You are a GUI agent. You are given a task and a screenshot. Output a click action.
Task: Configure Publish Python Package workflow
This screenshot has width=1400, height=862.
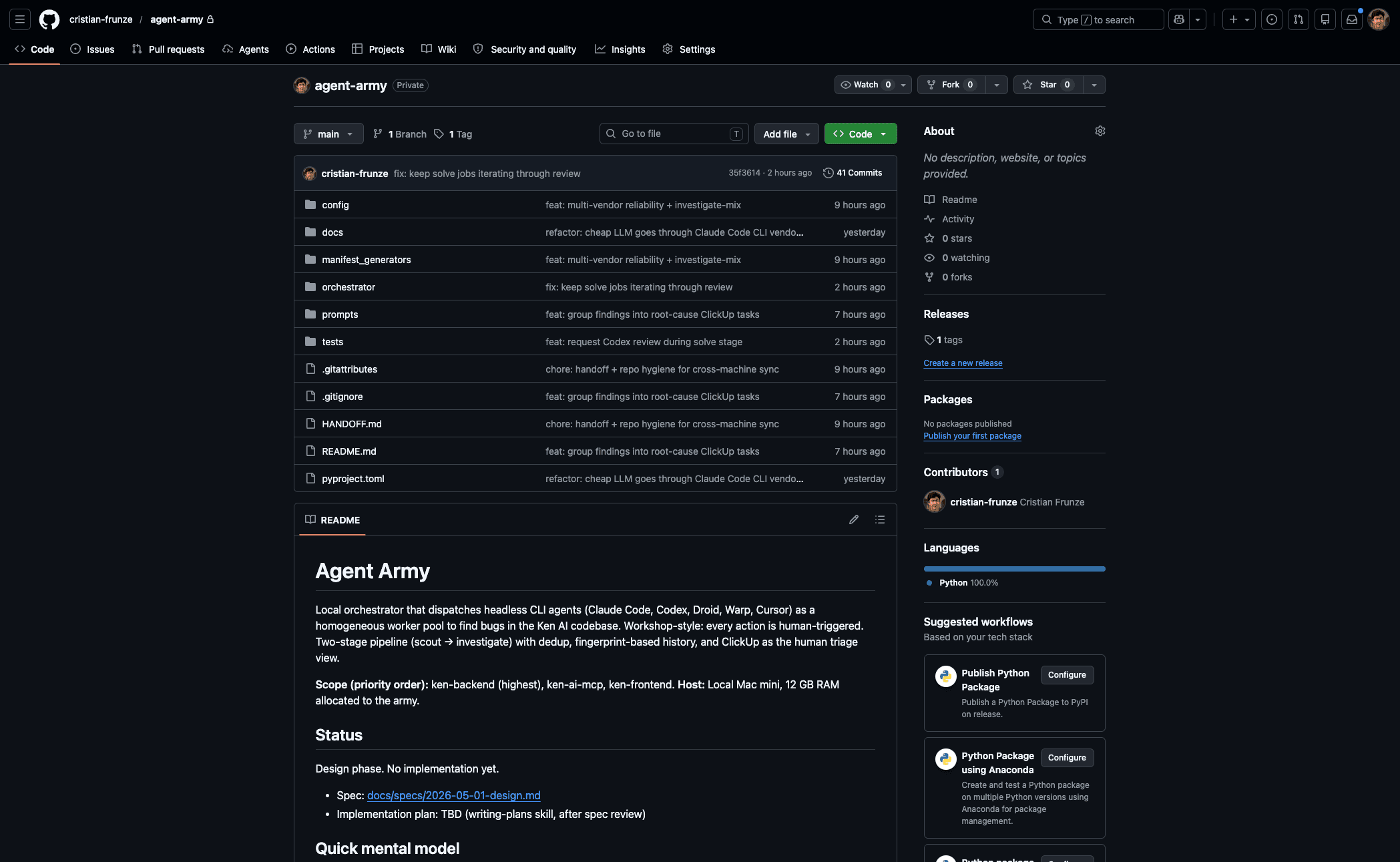1067,674
